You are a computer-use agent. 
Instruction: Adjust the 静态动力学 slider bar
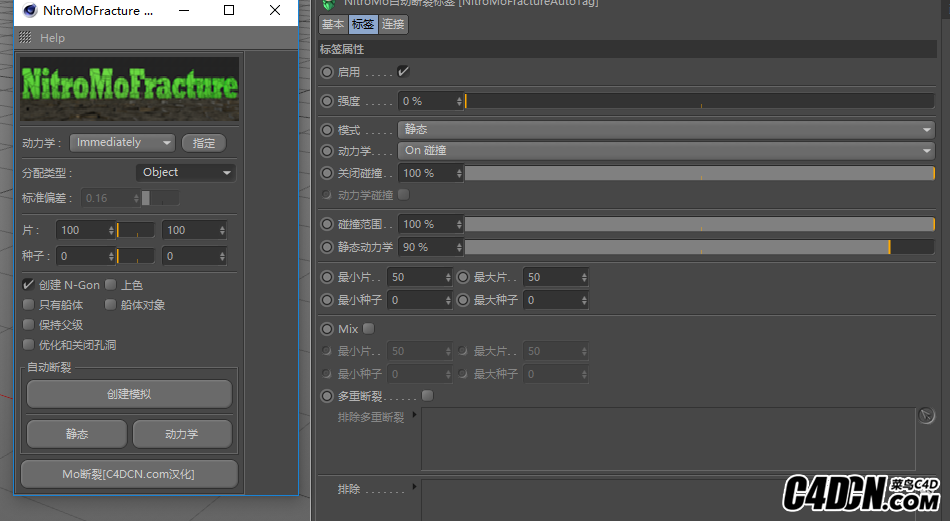pyautogui.click(x=700, y=247)
